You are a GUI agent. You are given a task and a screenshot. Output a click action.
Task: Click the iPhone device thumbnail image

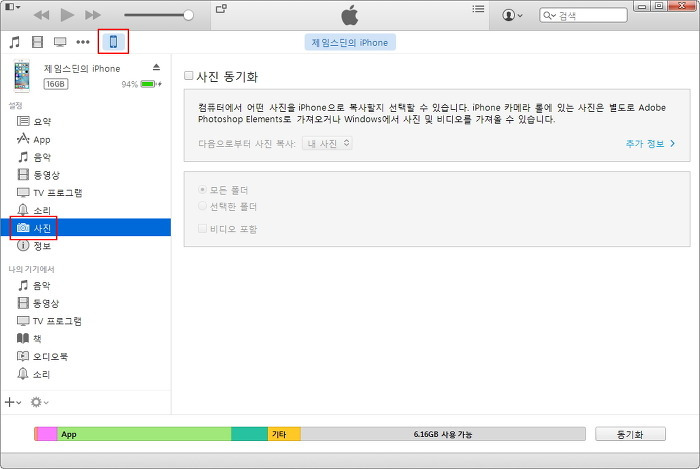(21, 75)
